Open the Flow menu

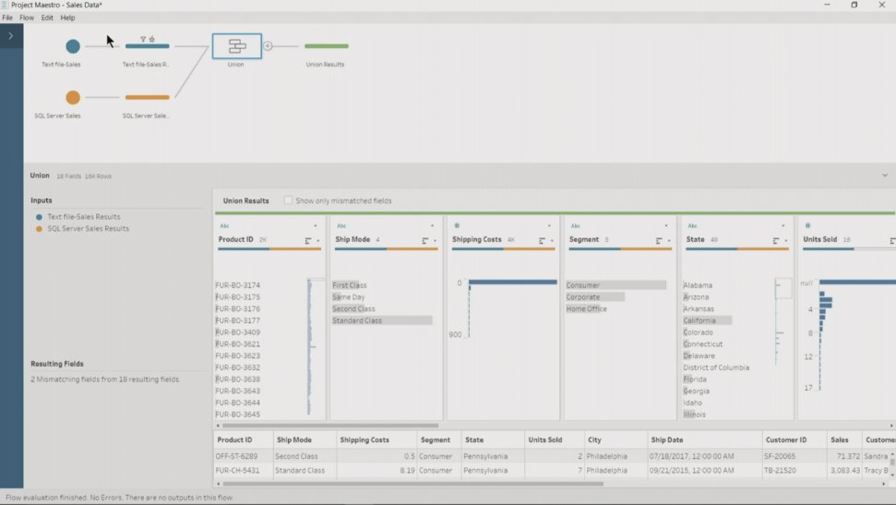click(27, 18)
